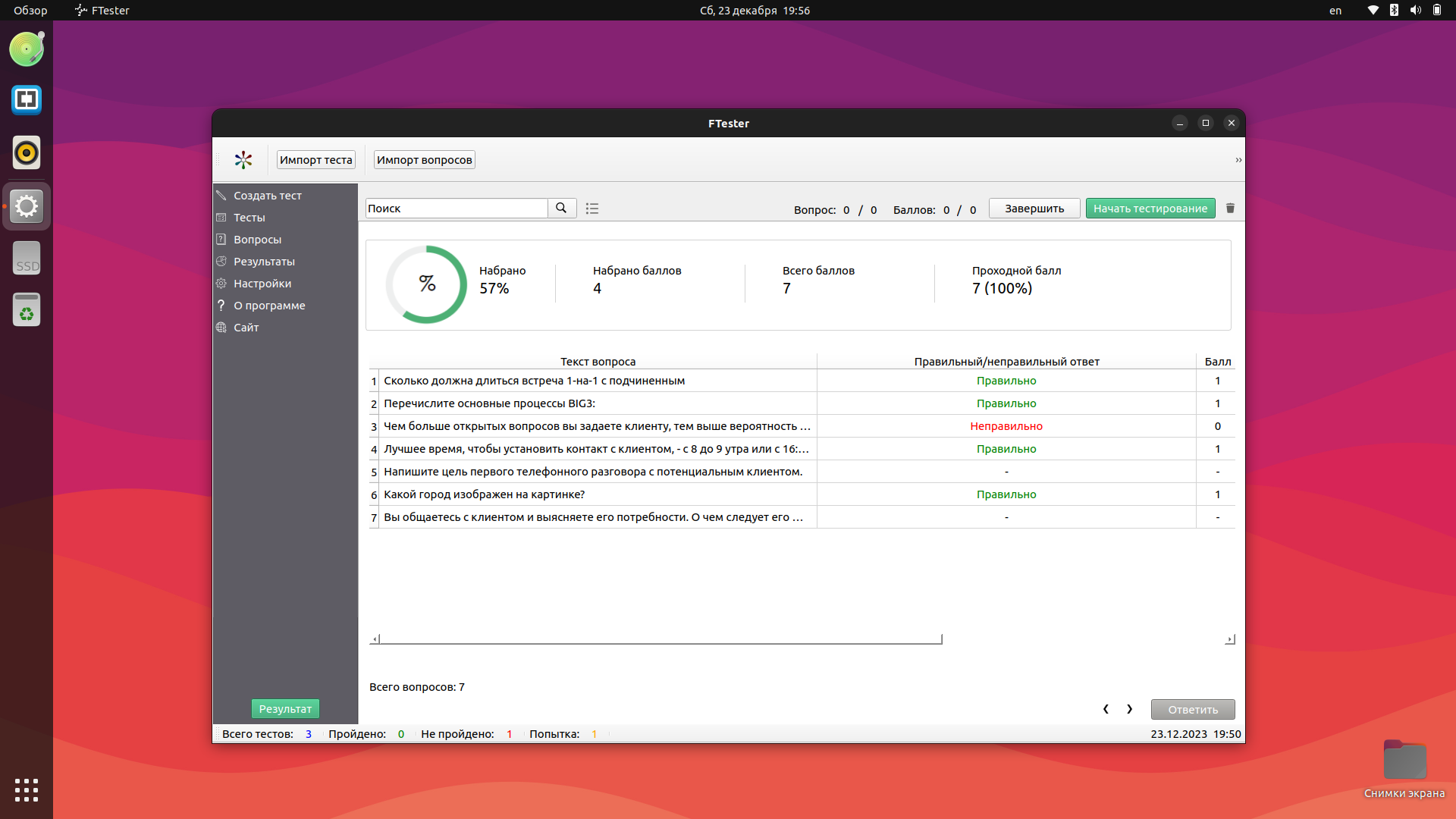Go to the previous question arrow
1456x819 pixels.
1106,709
